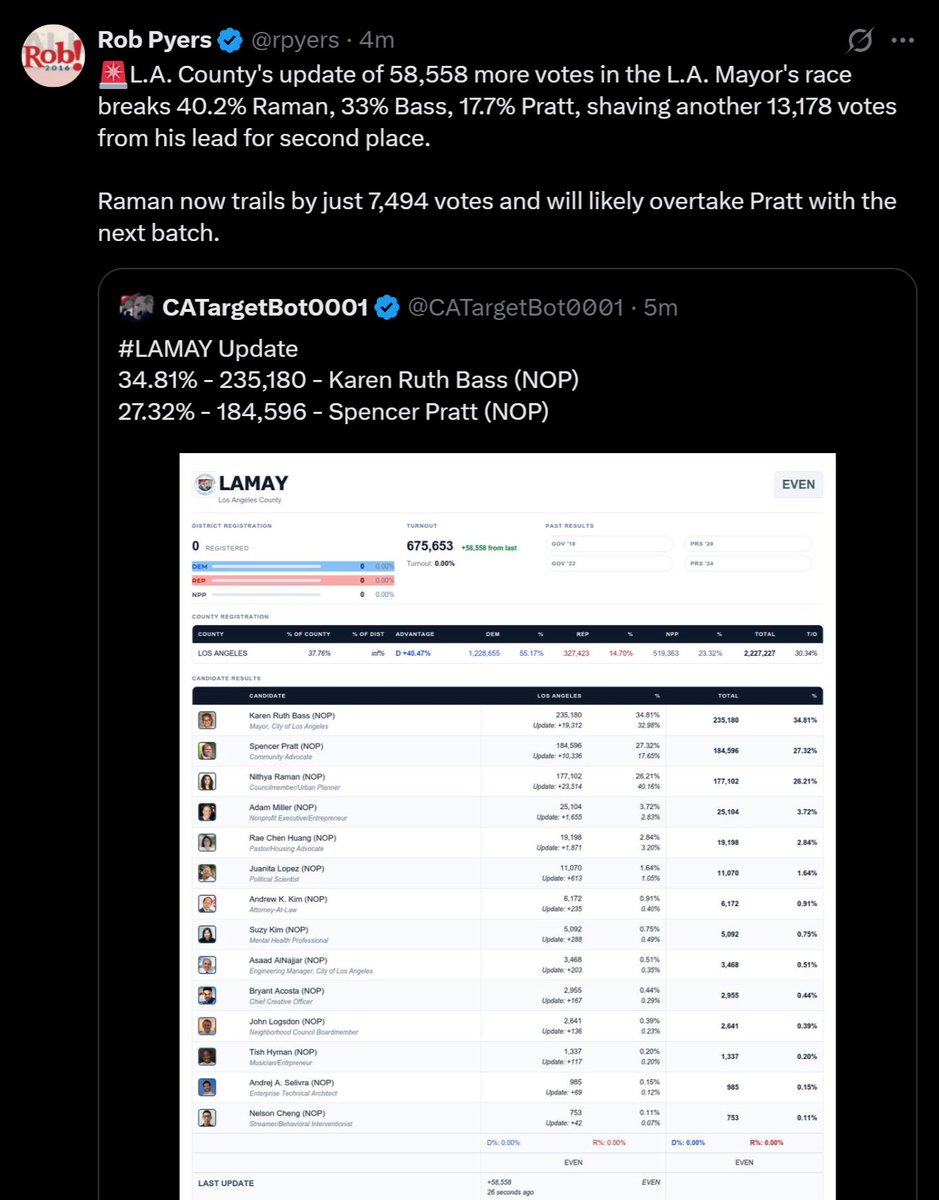This screenshot has height=1200, width=939.
Task: Click the CATargetBot0001 avatar icon
Action: pos(136,307)
